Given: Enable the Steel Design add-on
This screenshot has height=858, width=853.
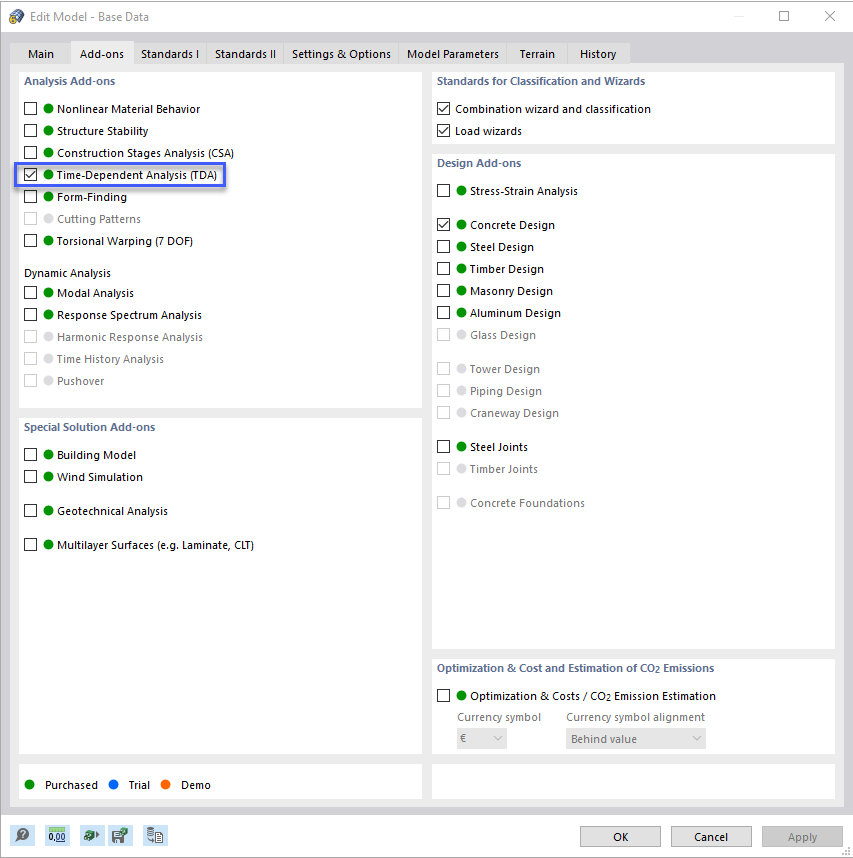Looking at the screenshot, I should [x=444, y=246].
